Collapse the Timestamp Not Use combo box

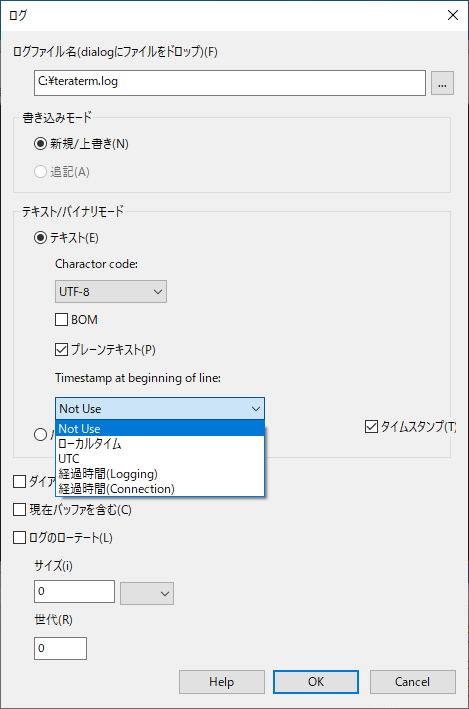(x=160, y=409)
